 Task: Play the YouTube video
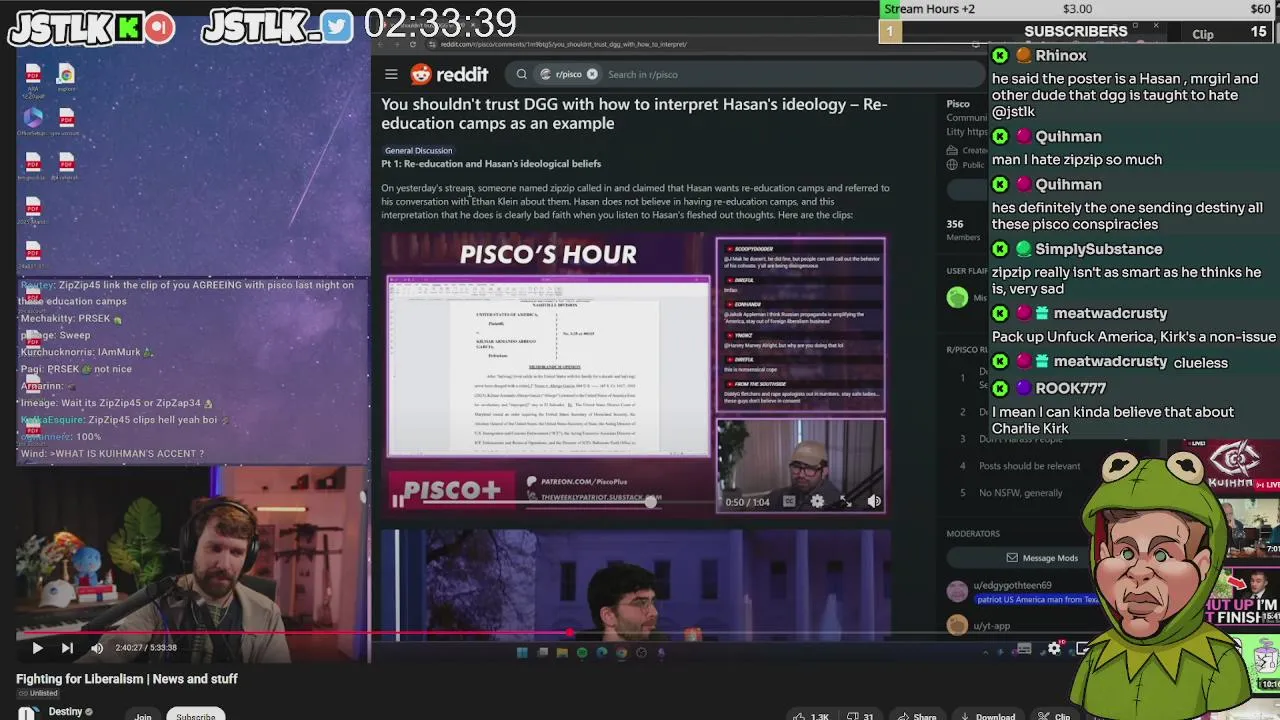(x=37, y=648)
